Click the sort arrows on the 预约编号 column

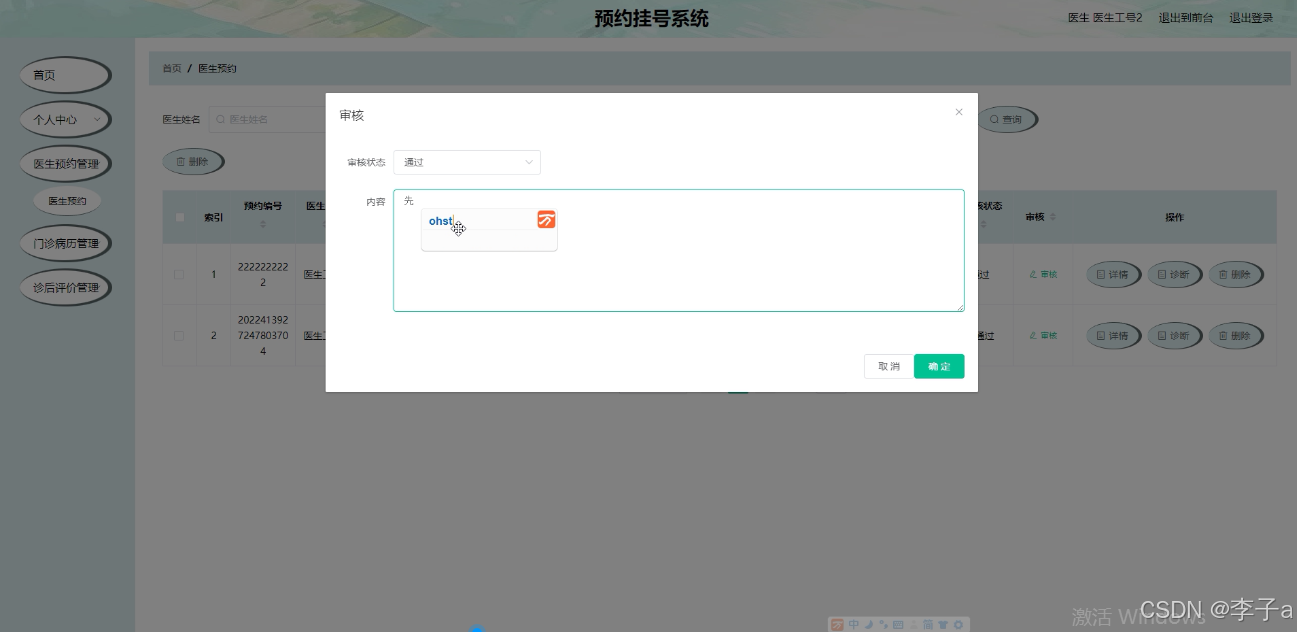tap(262, 224)
